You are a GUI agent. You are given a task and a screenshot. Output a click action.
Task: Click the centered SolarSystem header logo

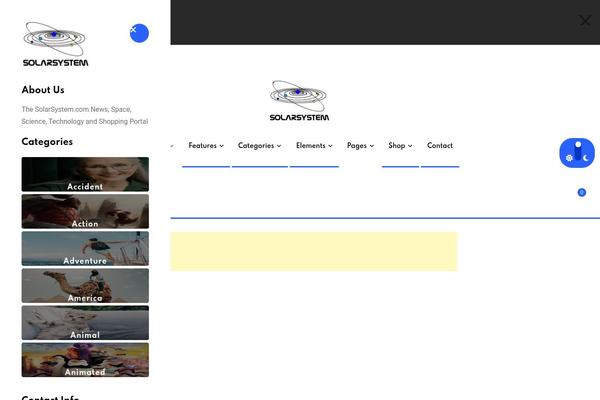(299, 101)
